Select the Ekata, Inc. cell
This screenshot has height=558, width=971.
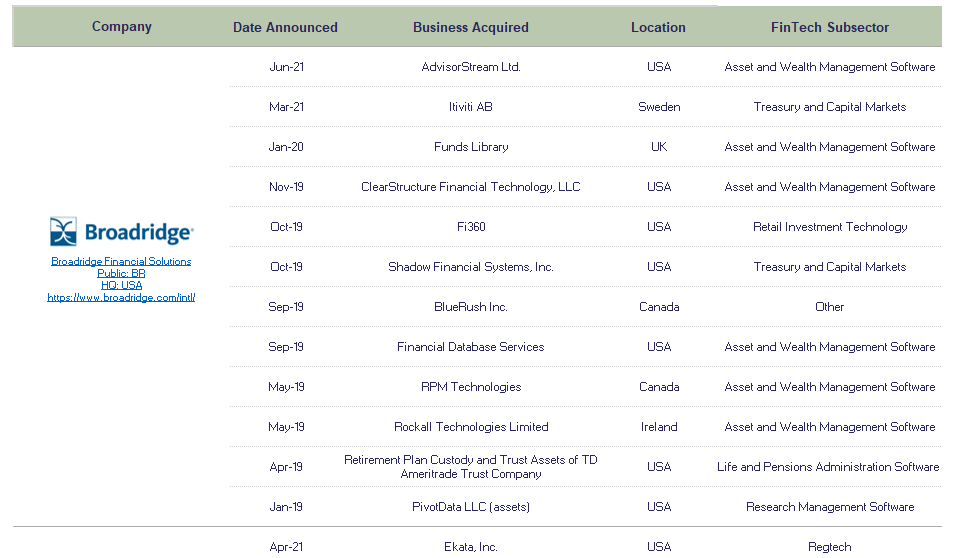pyautogui.click(x=471, y=547)
